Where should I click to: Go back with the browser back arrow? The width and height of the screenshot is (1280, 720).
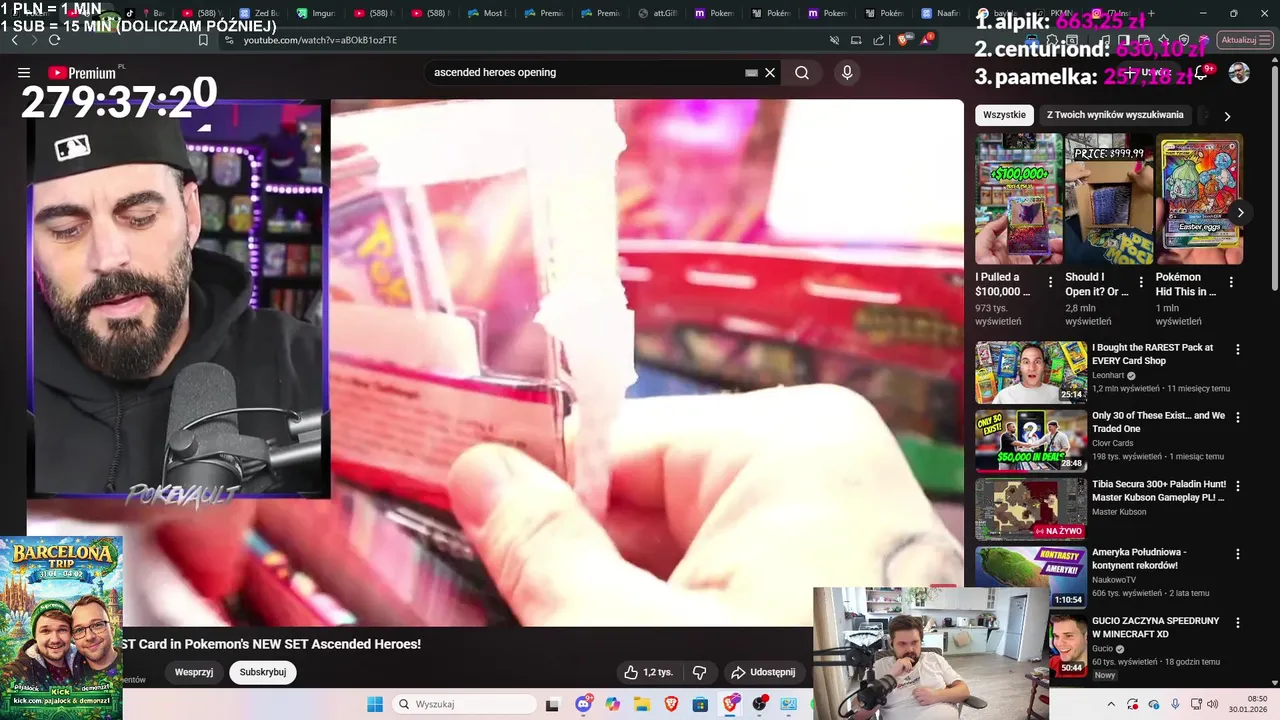pyautogui.click(x=14, y=40)
